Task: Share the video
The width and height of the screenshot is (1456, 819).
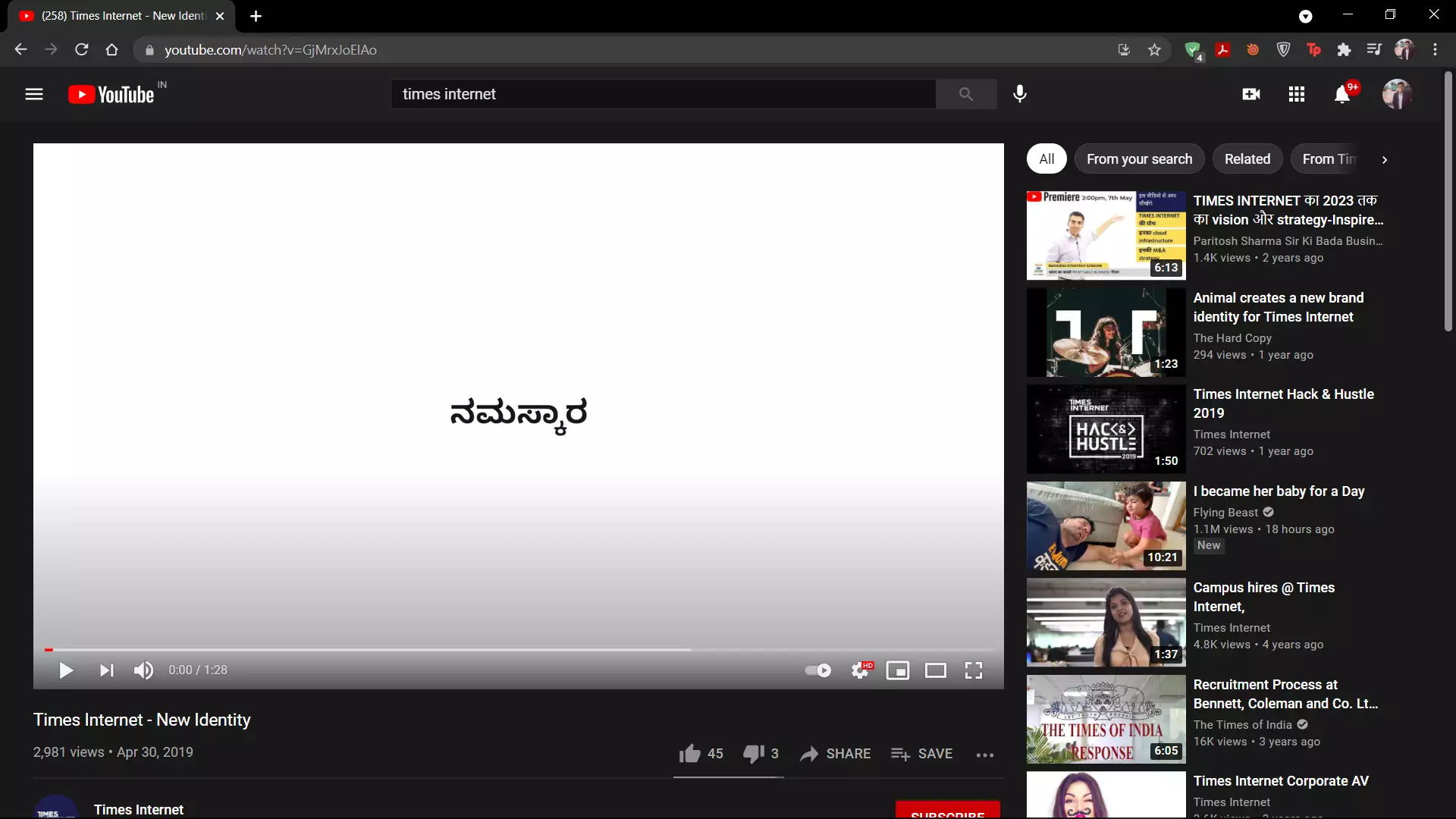Action: [x=836, y=754]
